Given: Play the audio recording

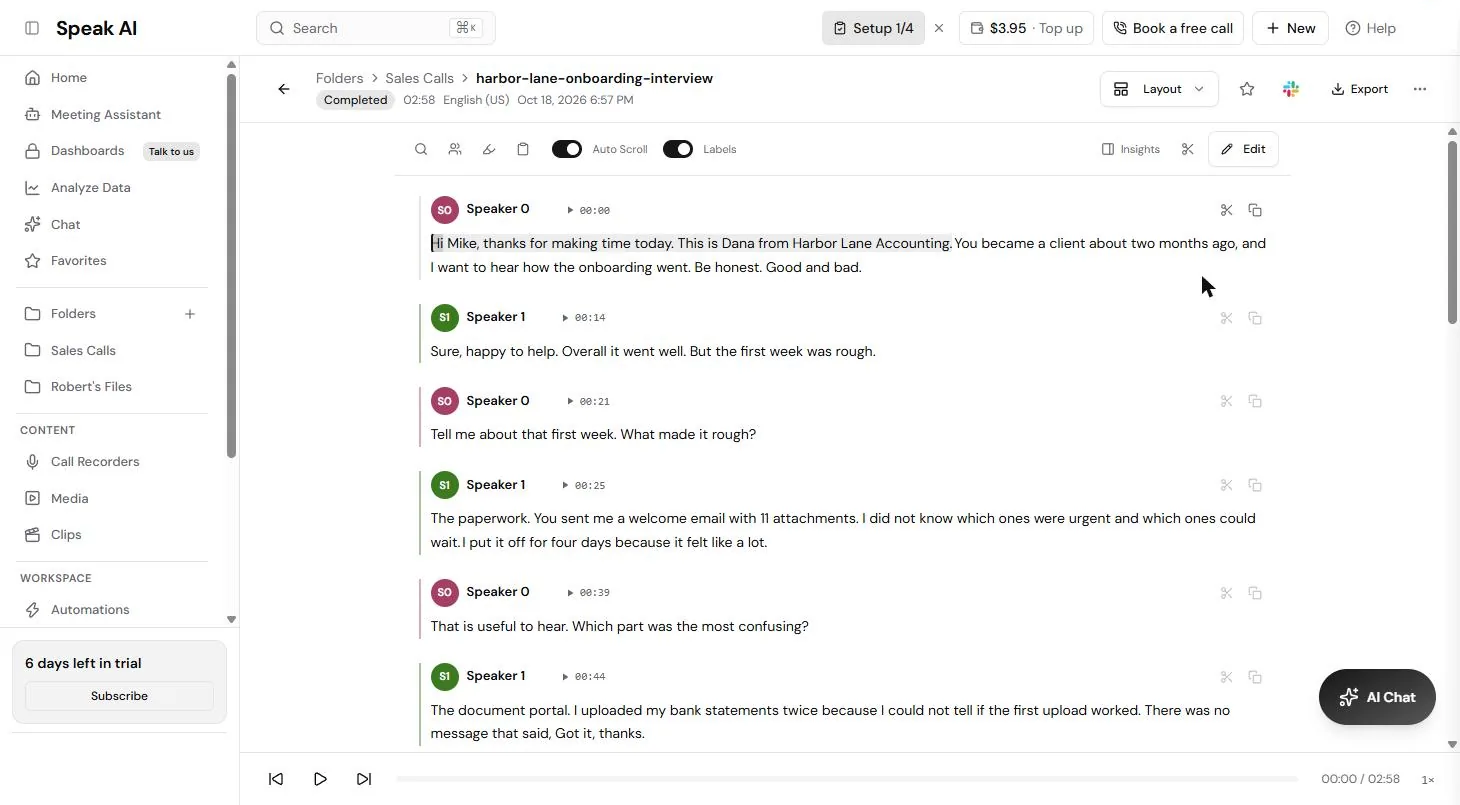Looking at the screenshot, I should (320, 779).
